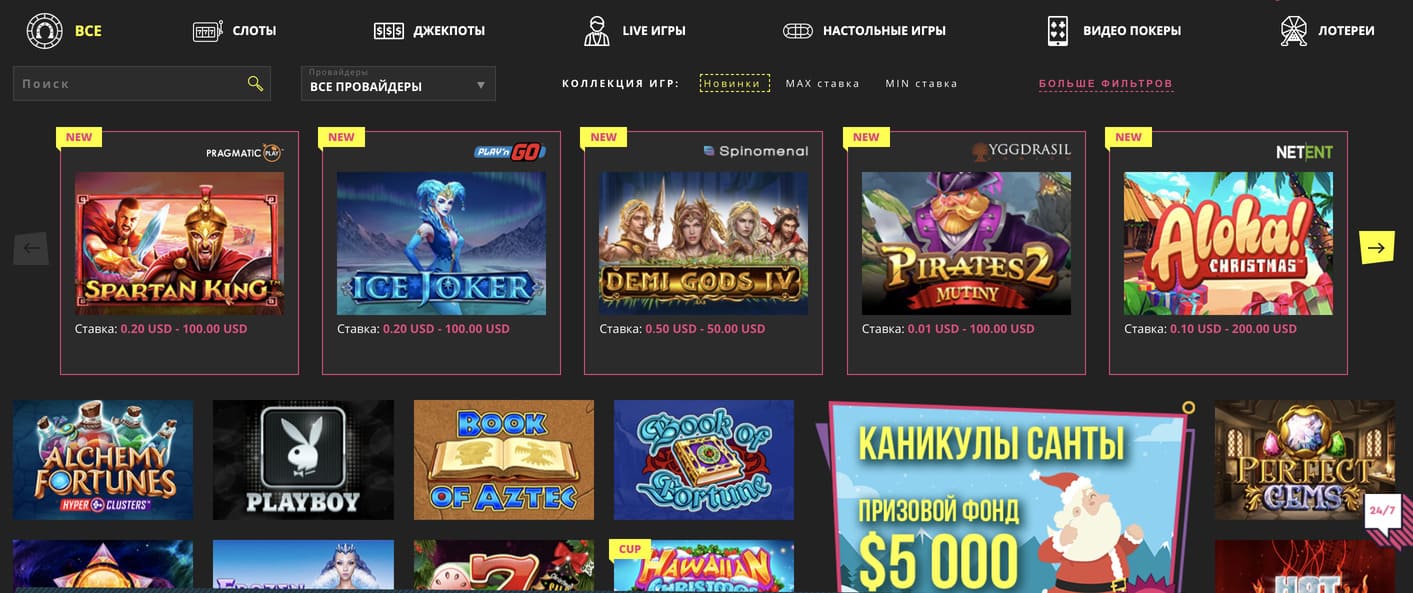Select the slot machine СЛОТЫ icon
Viewport: 1413px width, 593px height.
(208, 31)
